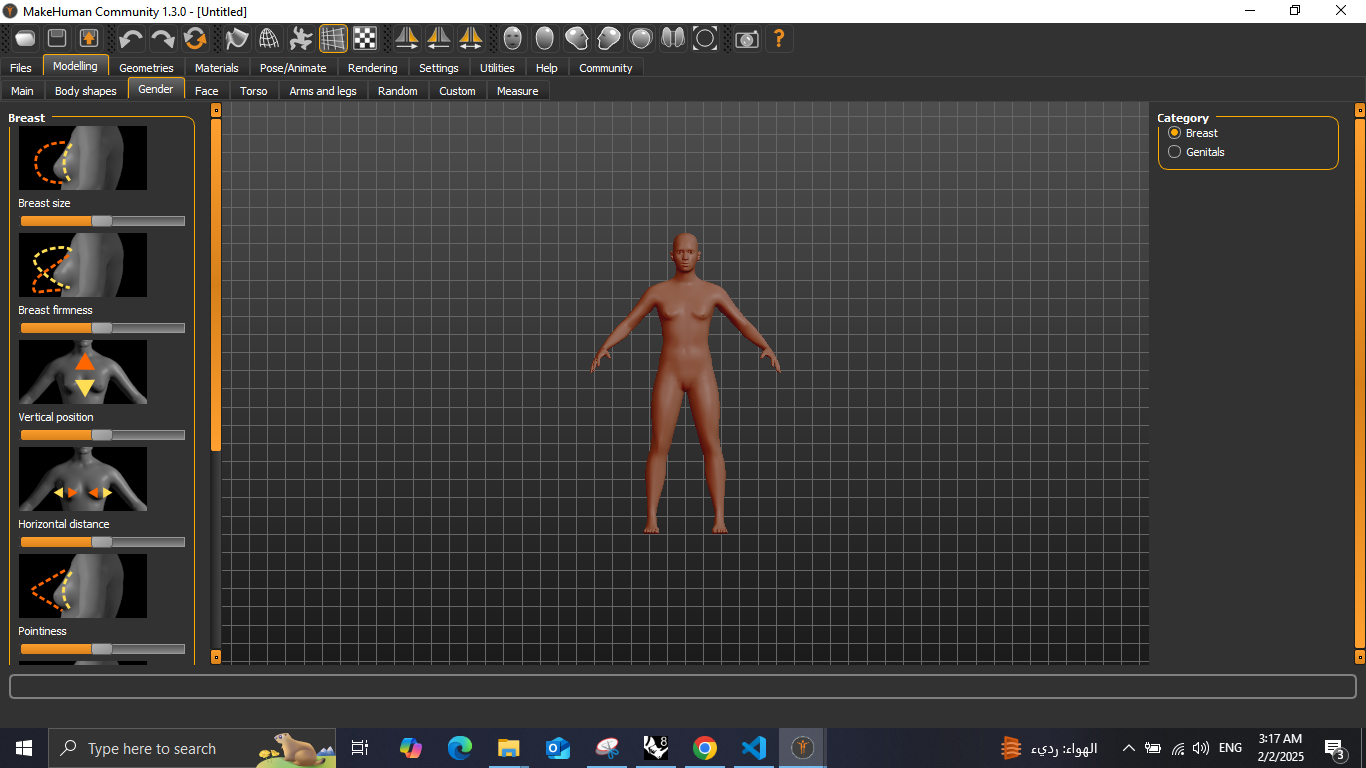Image resolution: width=1366 pixels, height=768 pixels.
Task: Click the Horizontal distance preview thumbnail
Action: point(83,479)
